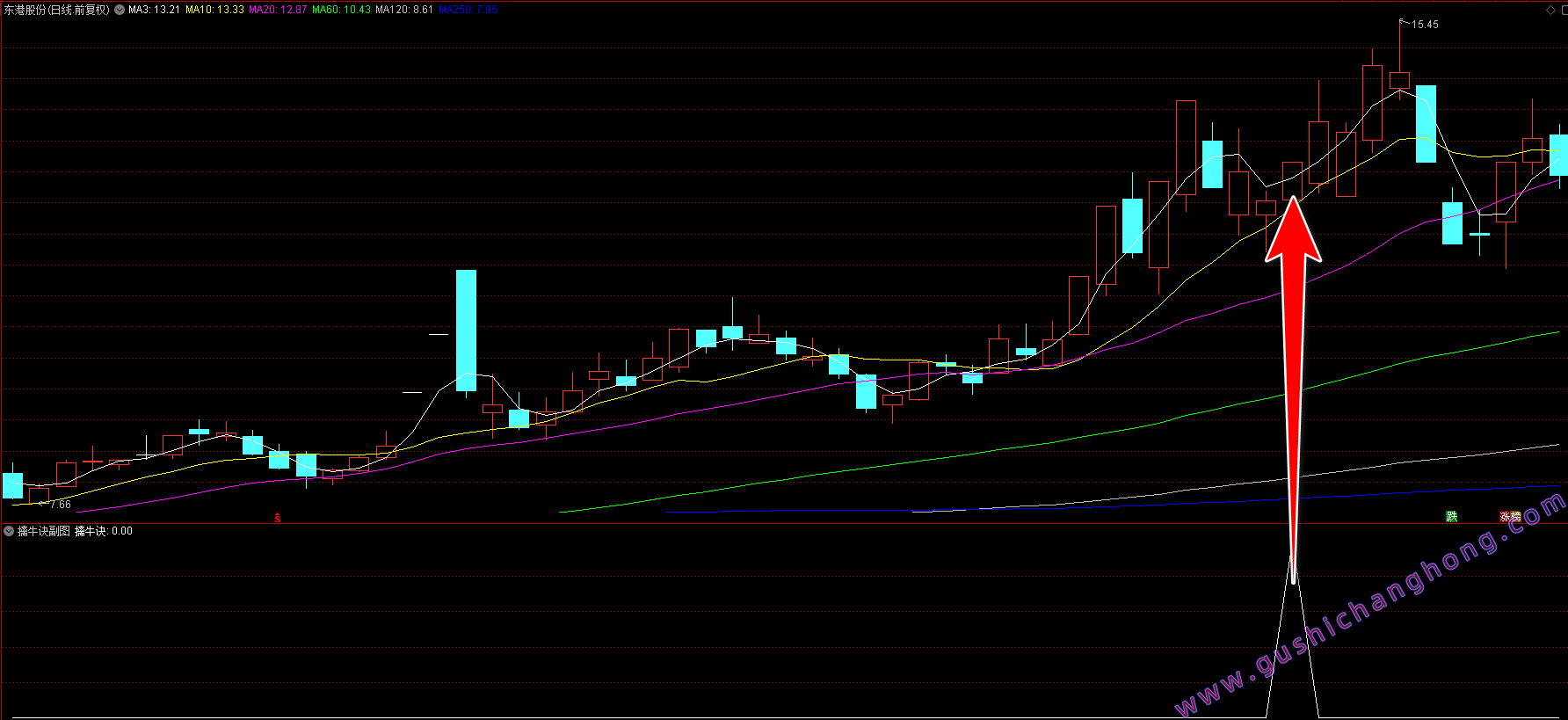Click the 15.45 high price label
The image size is (1568, 720).
1425,25
